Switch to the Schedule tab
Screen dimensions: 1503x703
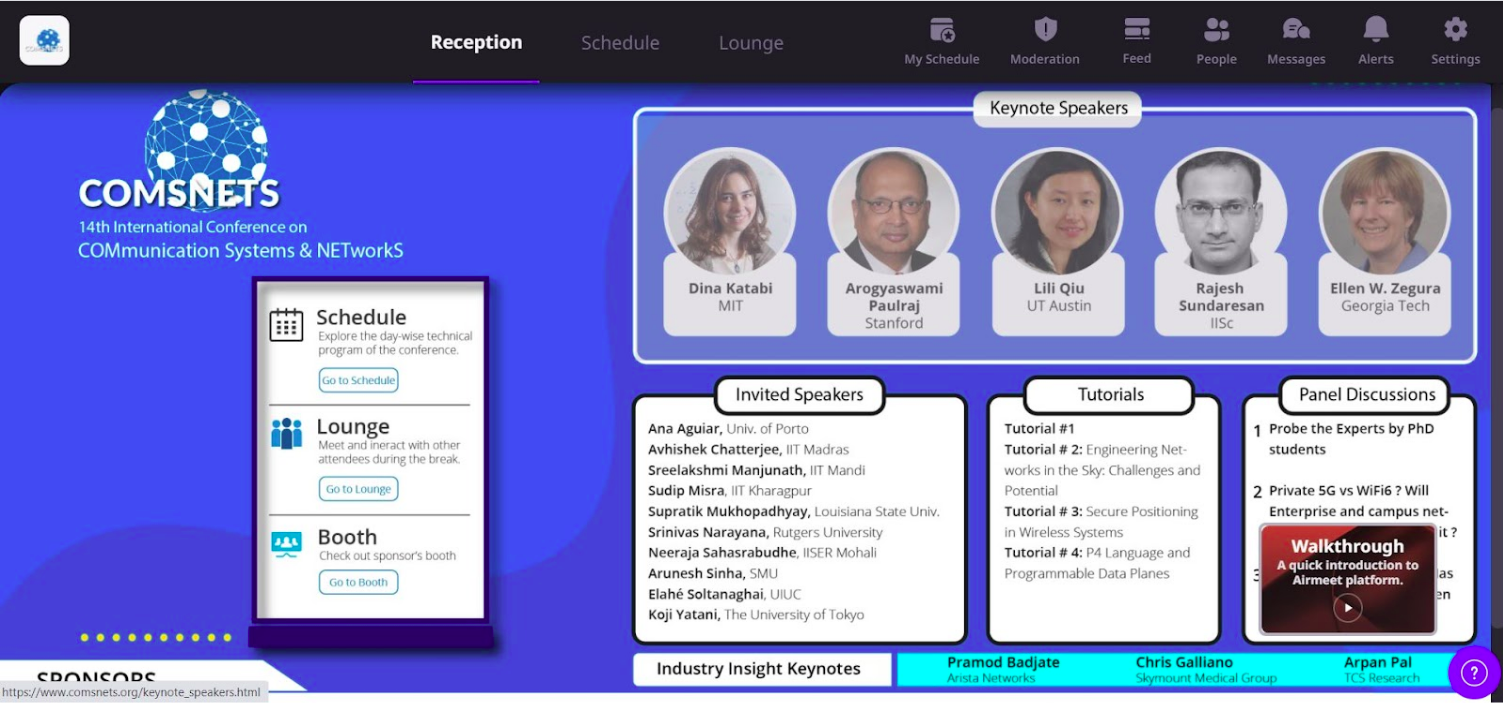pyautogui.click(x=620, y=43)
